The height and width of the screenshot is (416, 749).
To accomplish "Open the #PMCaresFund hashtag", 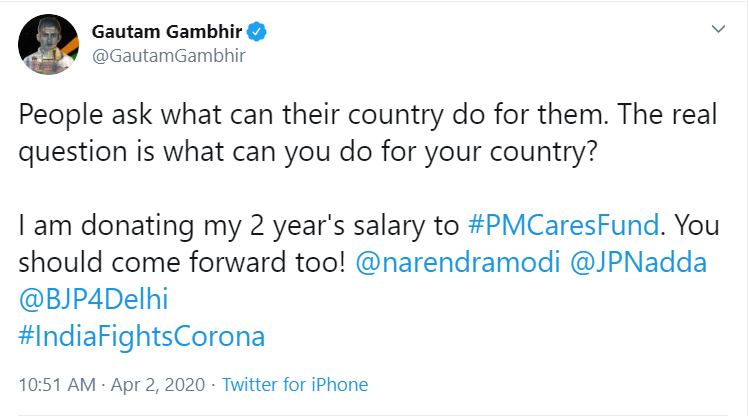I will pos(551,229).
